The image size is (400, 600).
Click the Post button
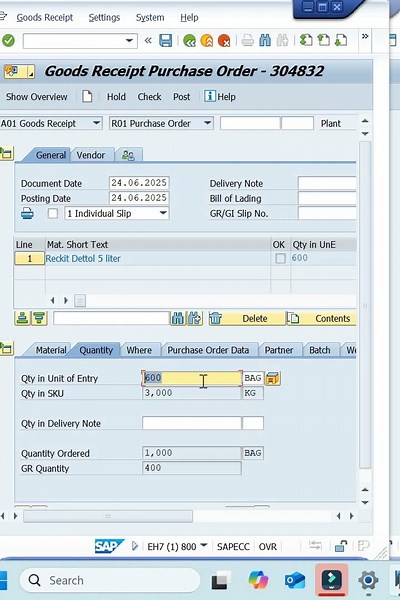point(181,97)
